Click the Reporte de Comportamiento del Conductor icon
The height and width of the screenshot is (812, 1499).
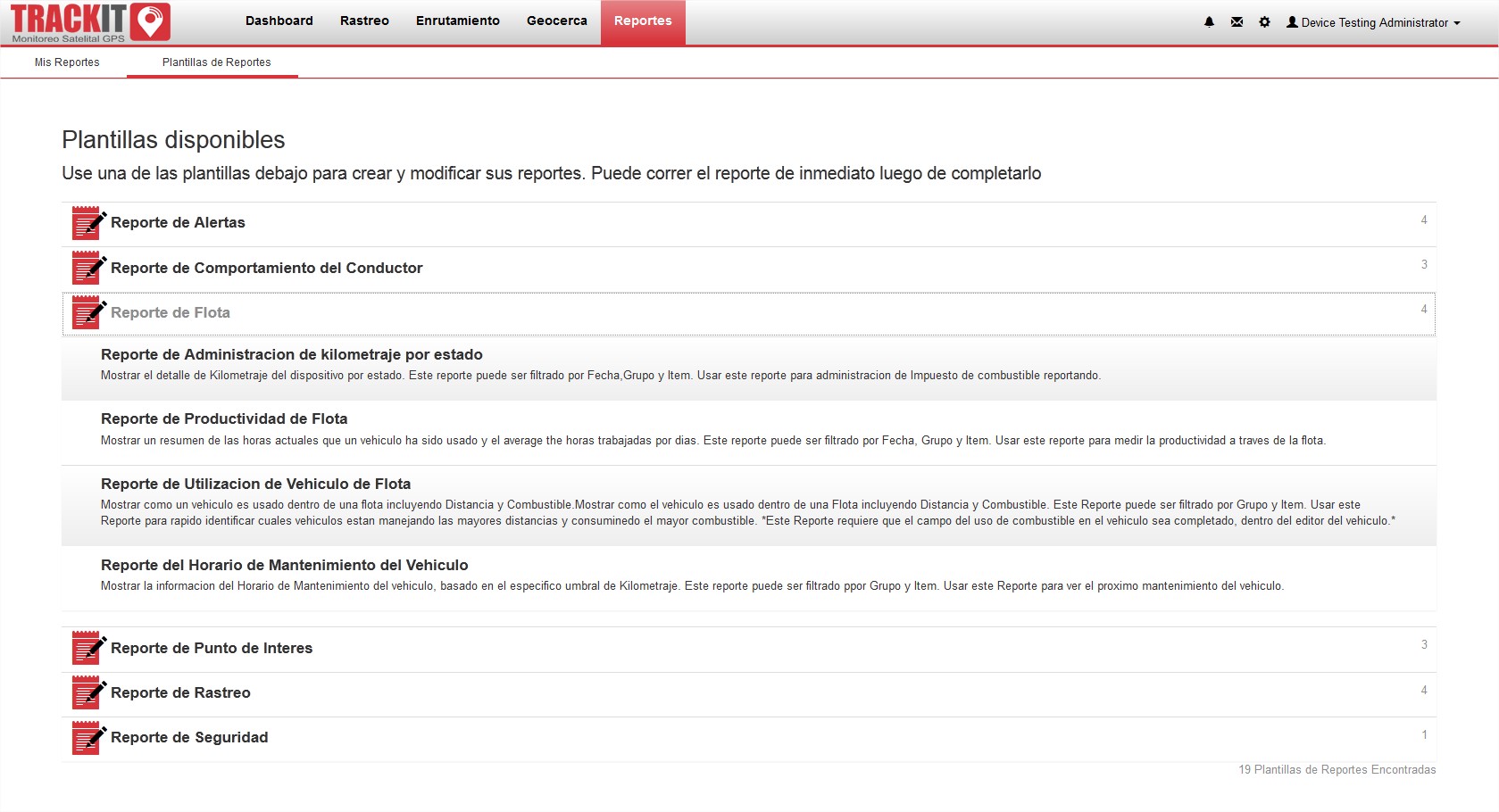click(88, 268)
